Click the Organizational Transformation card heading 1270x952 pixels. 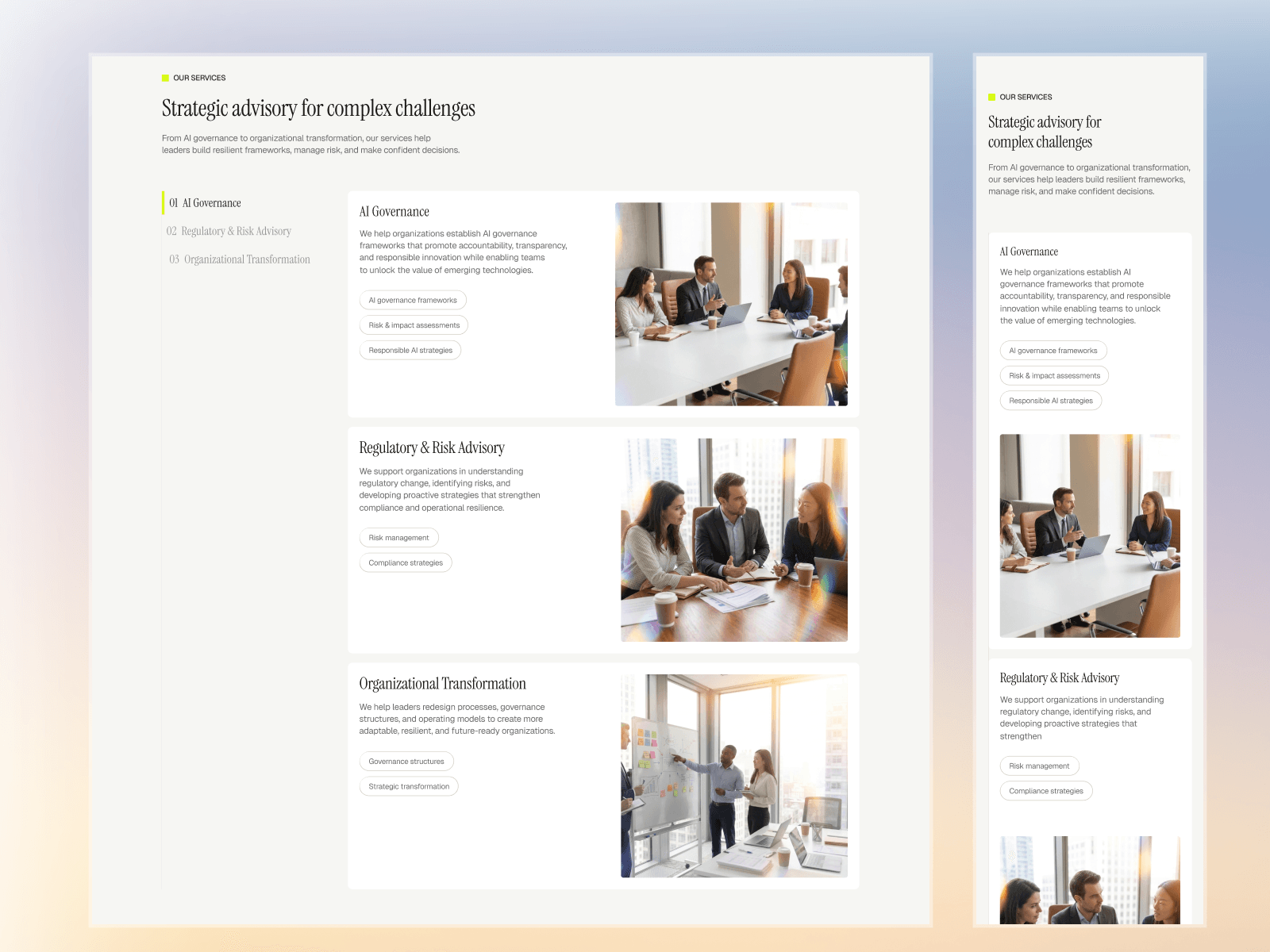[x=442, y=684]
